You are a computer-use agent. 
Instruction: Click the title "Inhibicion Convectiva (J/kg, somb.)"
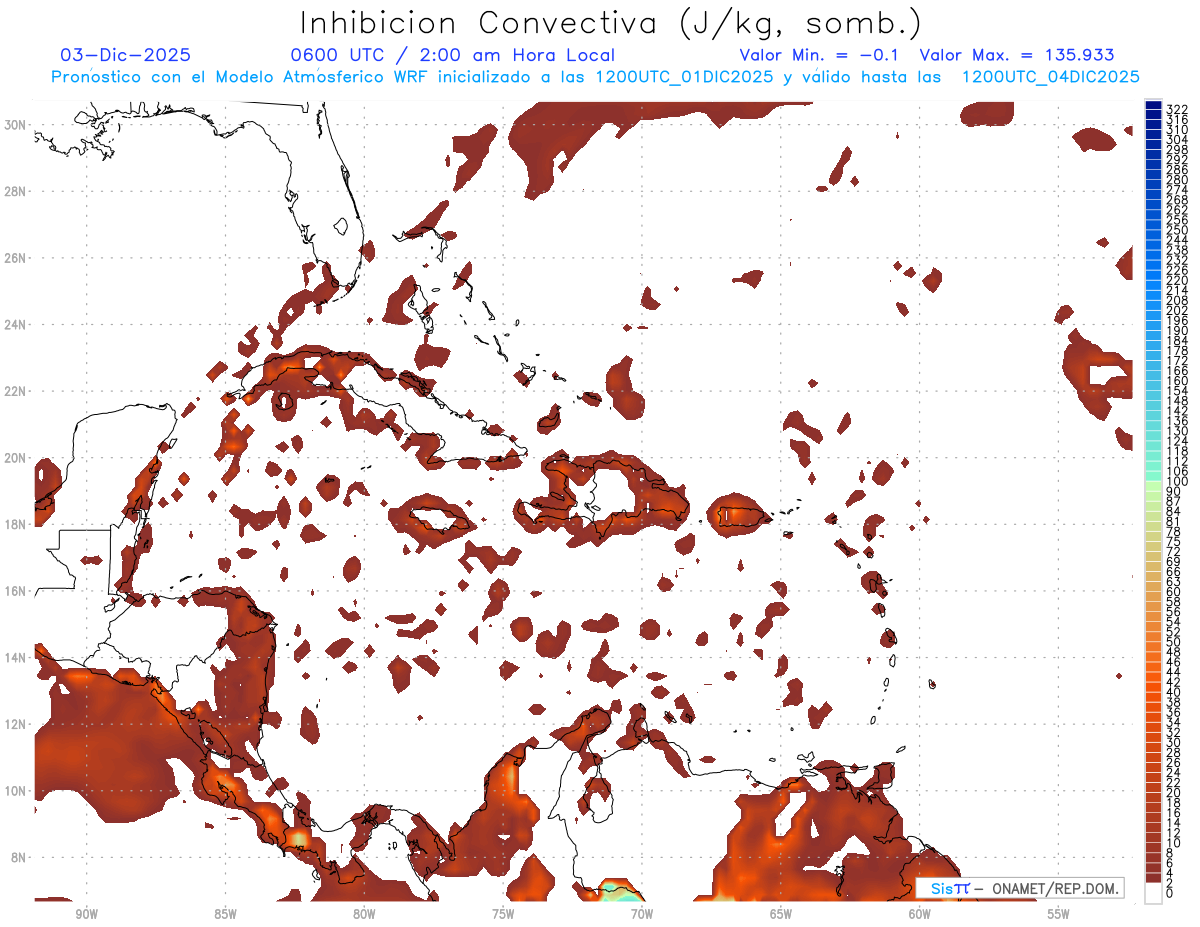pos(611,23)
